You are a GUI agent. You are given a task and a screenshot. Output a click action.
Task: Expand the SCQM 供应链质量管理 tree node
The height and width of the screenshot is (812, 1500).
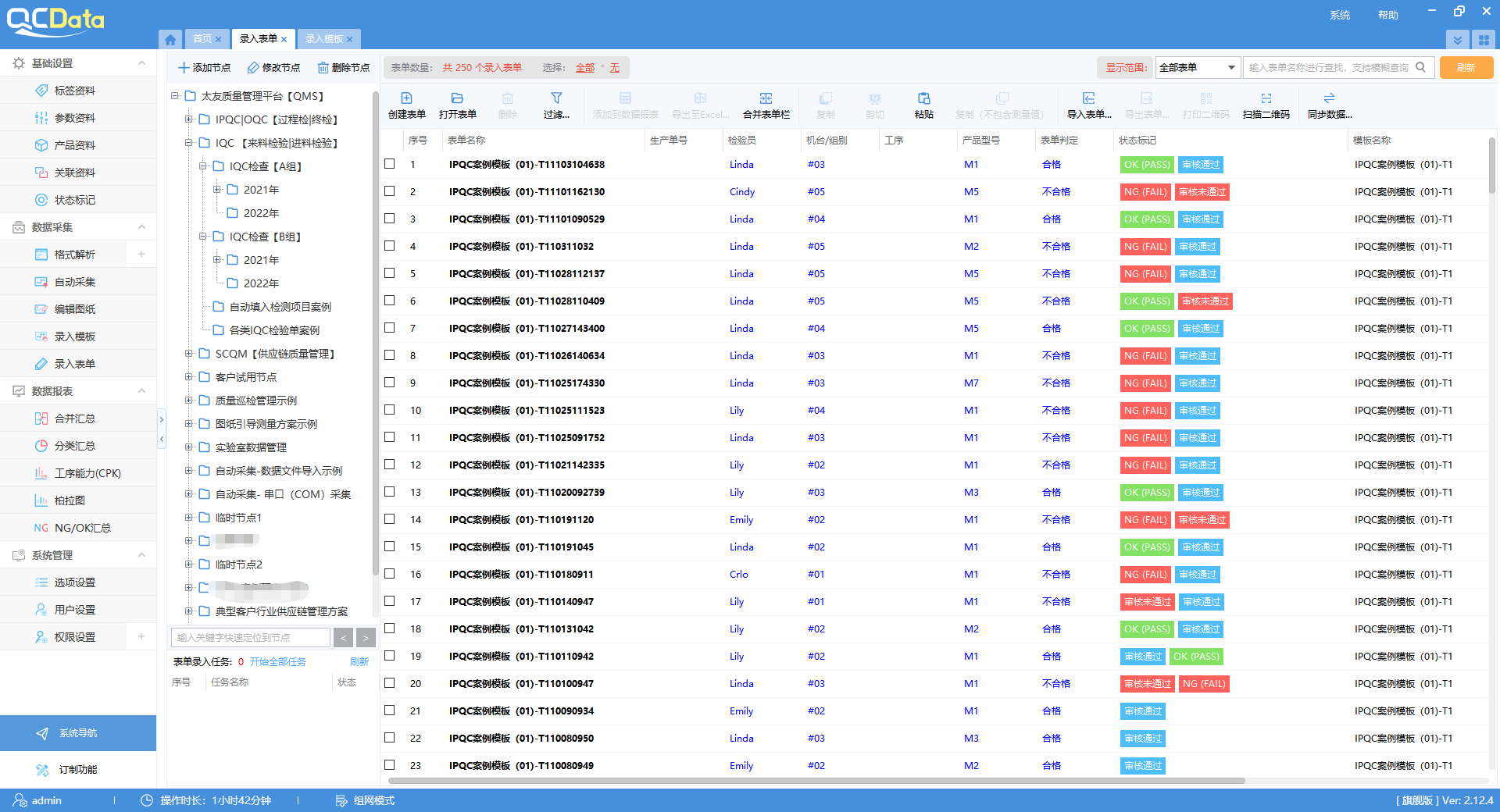[x=188, y=354]
